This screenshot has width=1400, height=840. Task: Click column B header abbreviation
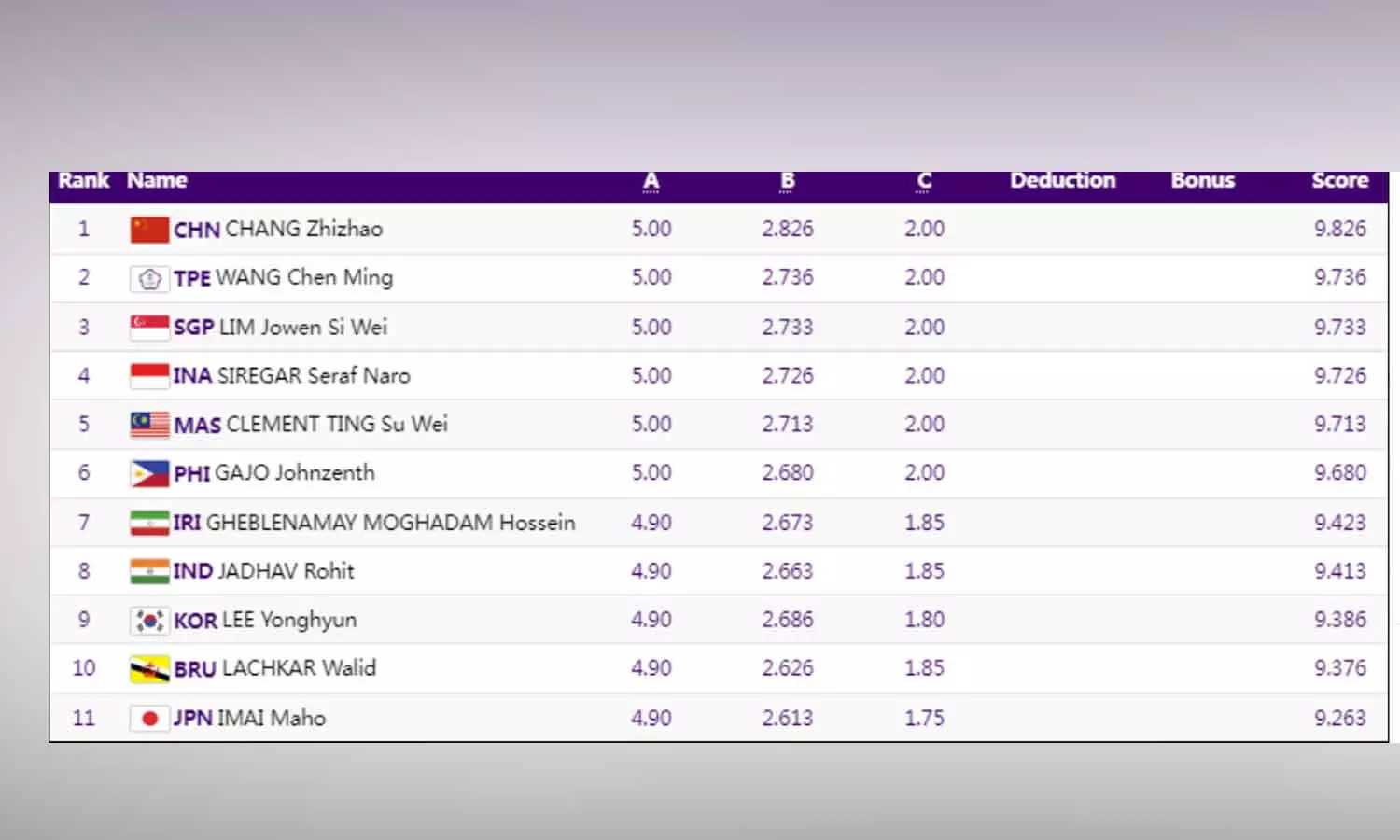787,181
